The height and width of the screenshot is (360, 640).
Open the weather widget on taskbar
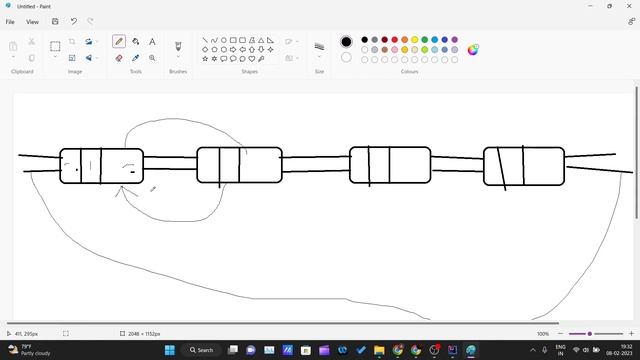pos(29,350)
